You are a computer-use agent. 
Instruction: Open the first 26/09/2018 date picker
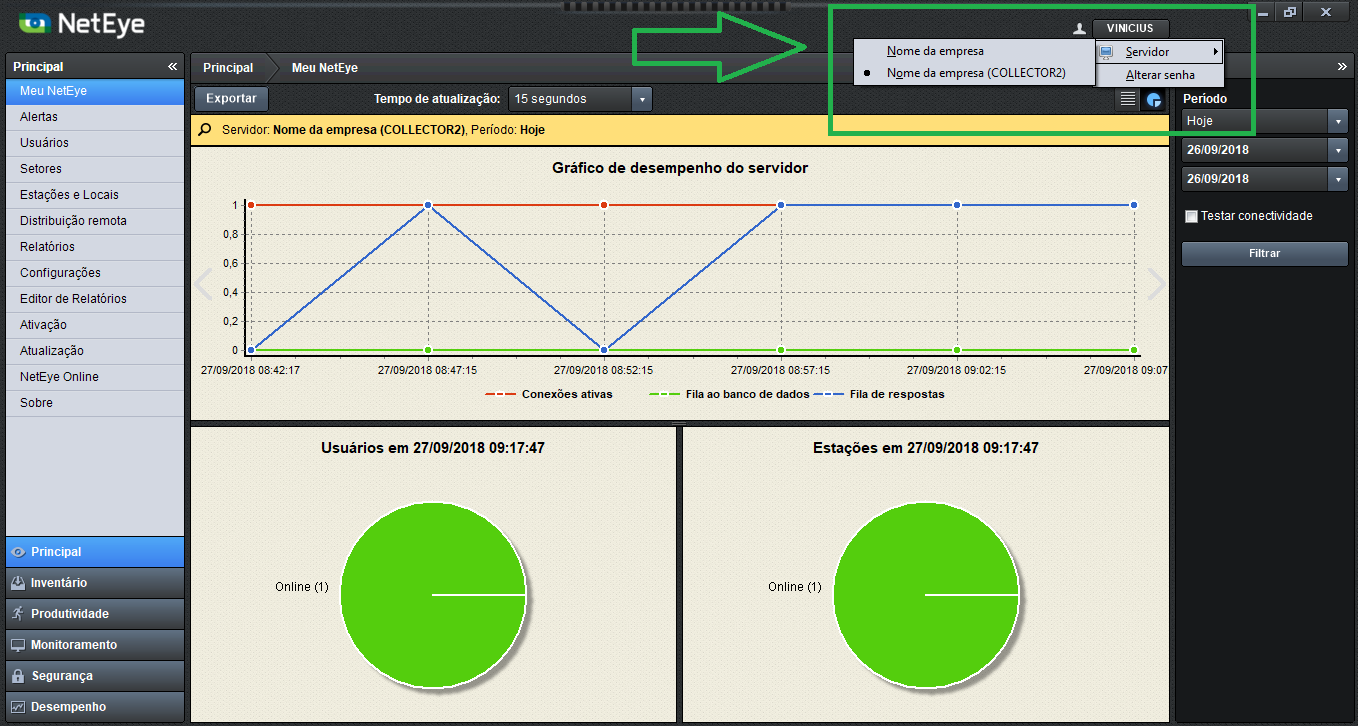(x=1265, y=150)
